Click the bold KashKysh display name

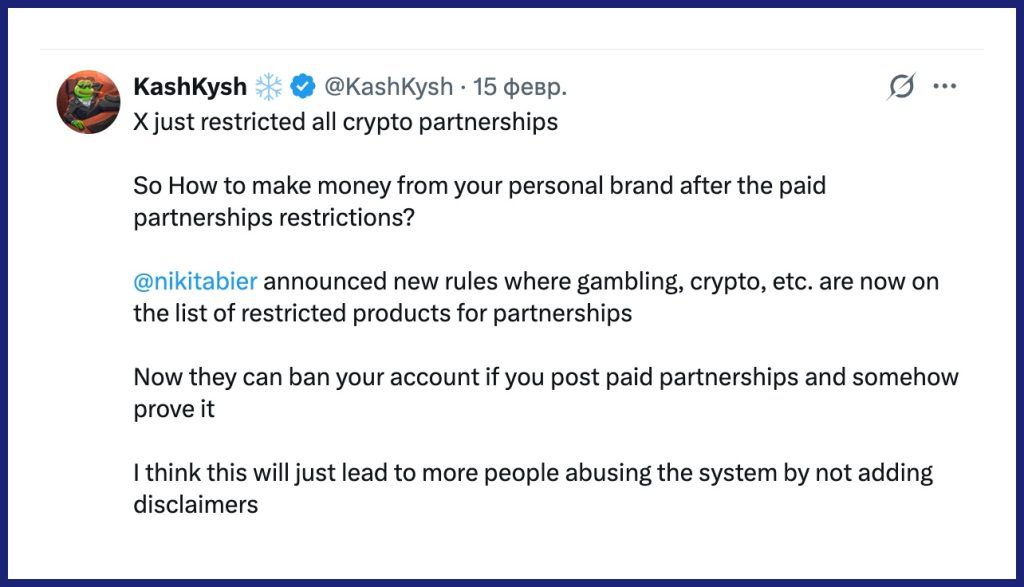pos(190,87)
